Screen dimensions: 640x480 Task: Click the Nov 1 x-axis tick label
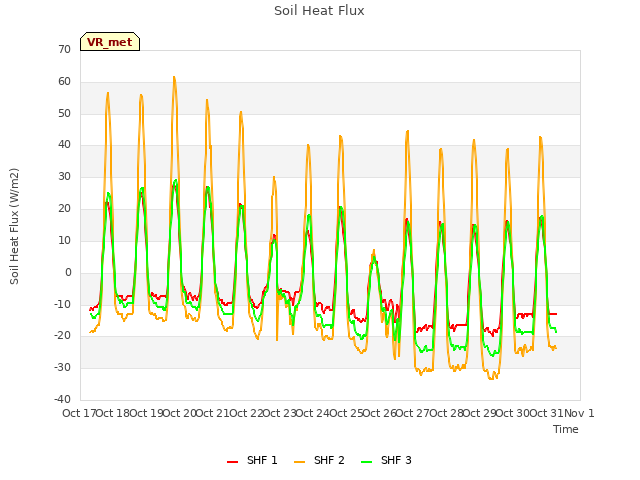[x=579, y=413]
